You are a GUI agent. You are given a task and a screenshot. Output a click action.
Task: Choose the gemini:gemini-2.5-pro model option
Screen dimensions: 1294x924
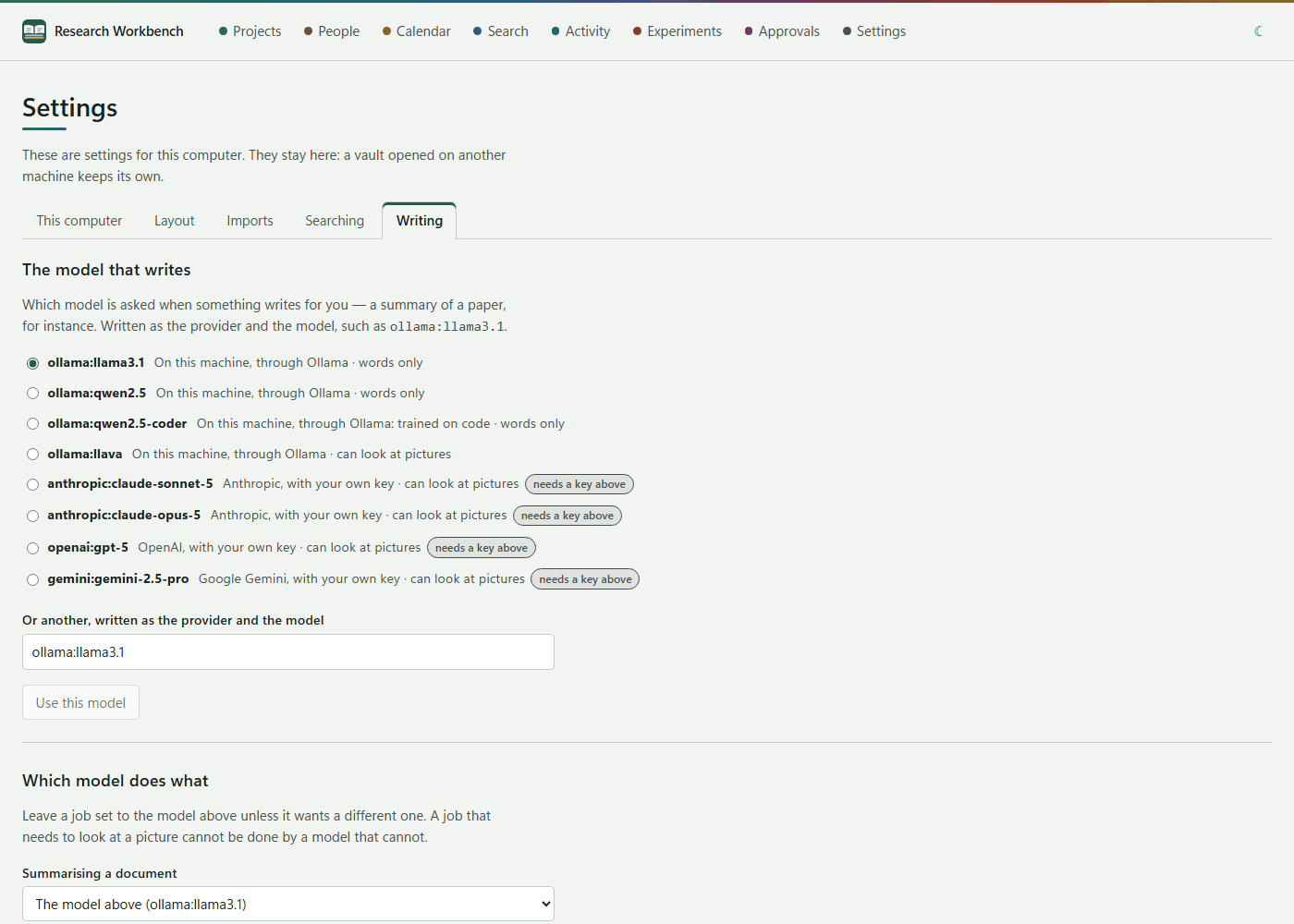33,579
